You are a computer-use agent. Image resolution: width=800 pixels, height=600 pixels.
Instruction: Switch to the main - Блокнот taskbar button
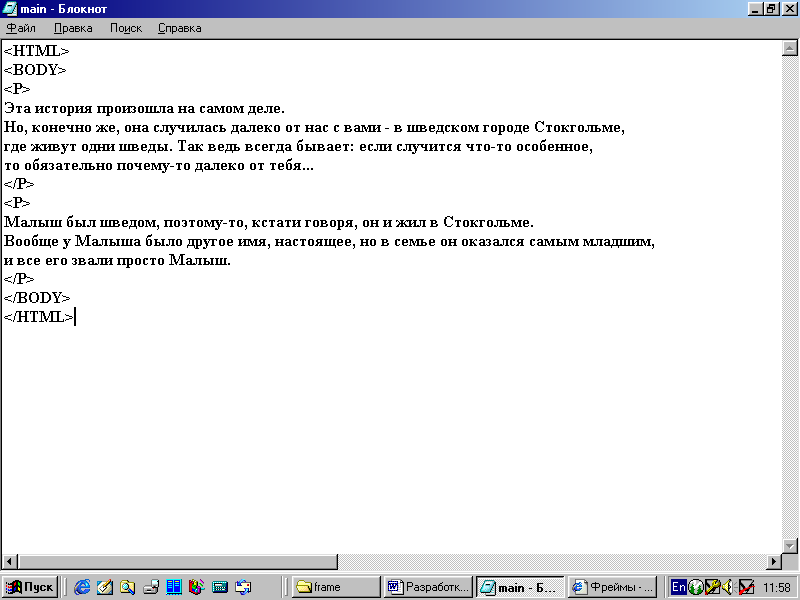click(x=520, y=587)
